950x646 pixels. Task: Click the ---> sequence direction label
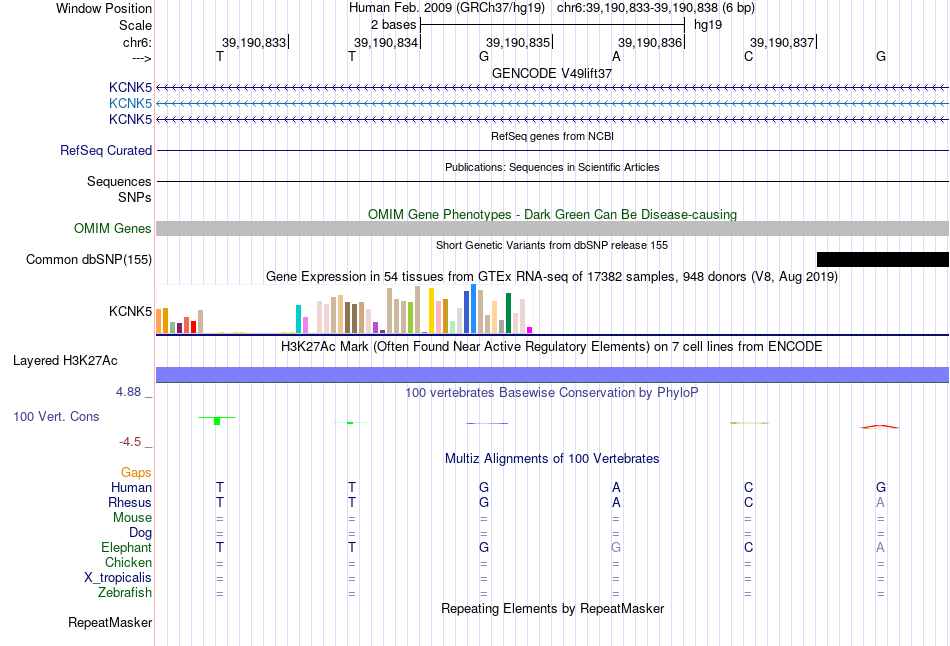point(141,58)
